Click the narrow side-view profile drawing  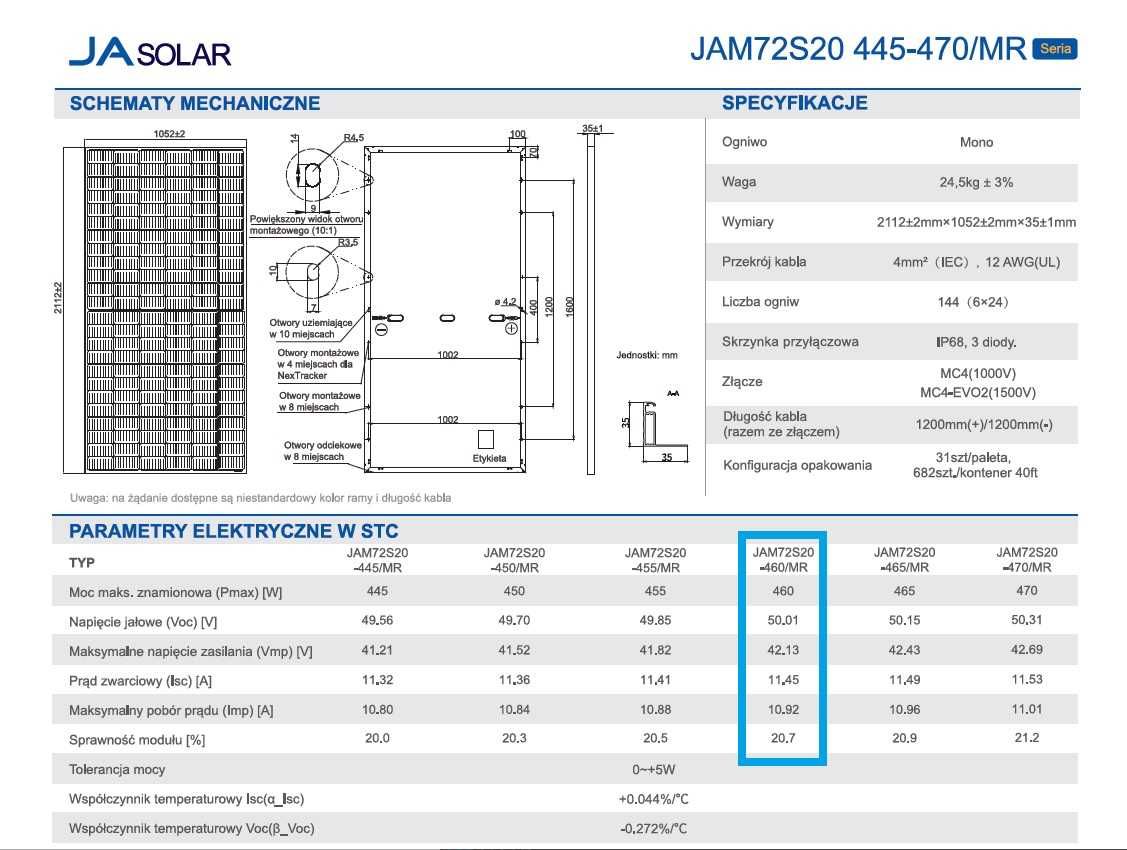point(591,305)
